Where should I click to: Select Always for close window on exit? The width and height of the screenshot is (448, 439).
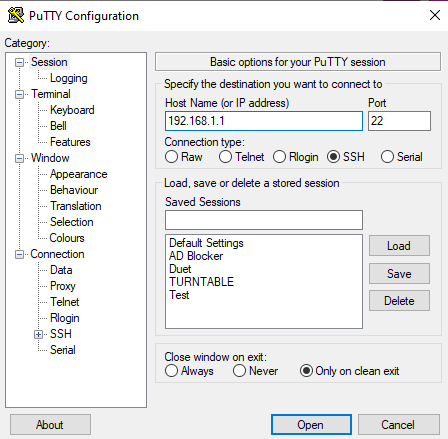pos(171,371)
